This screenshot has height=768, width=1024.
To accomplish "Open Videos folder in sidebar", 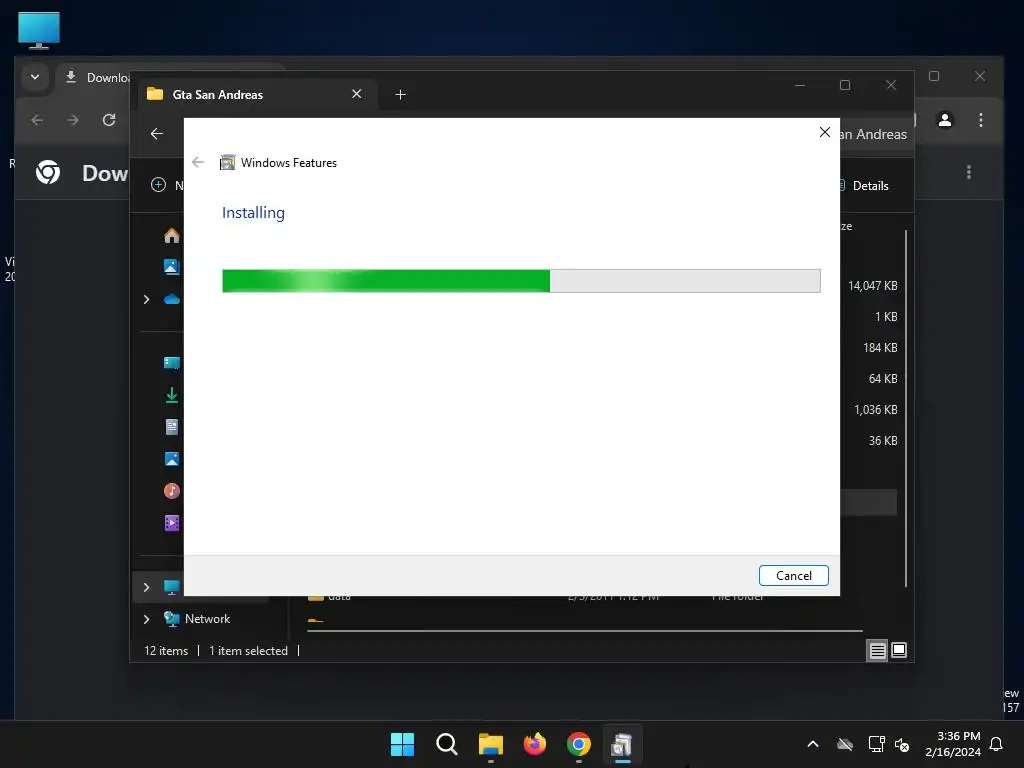I will tap(172, 523).
